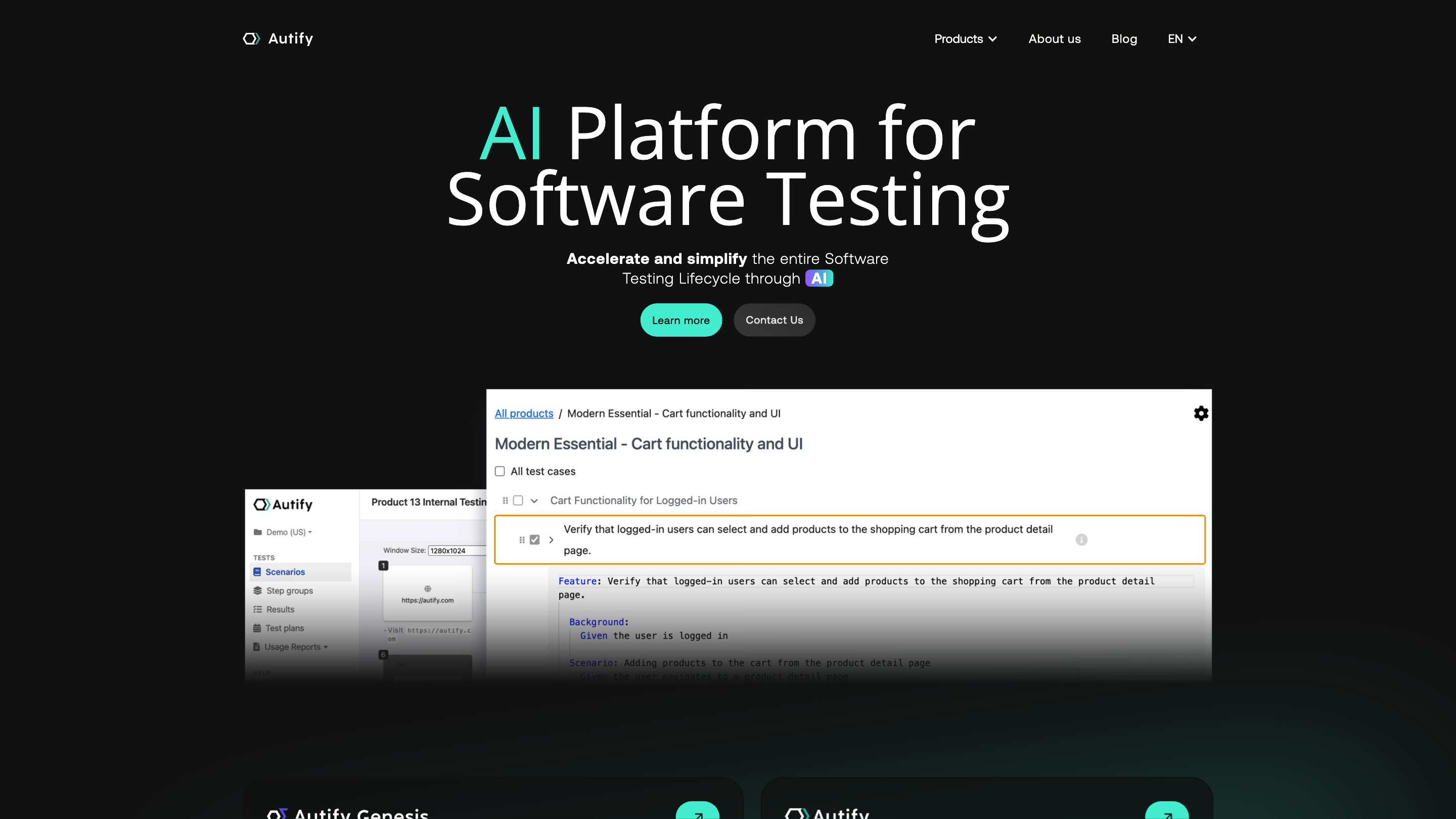Collapse the Cart Functionality for Logged-in Users group

pos(535,500)
